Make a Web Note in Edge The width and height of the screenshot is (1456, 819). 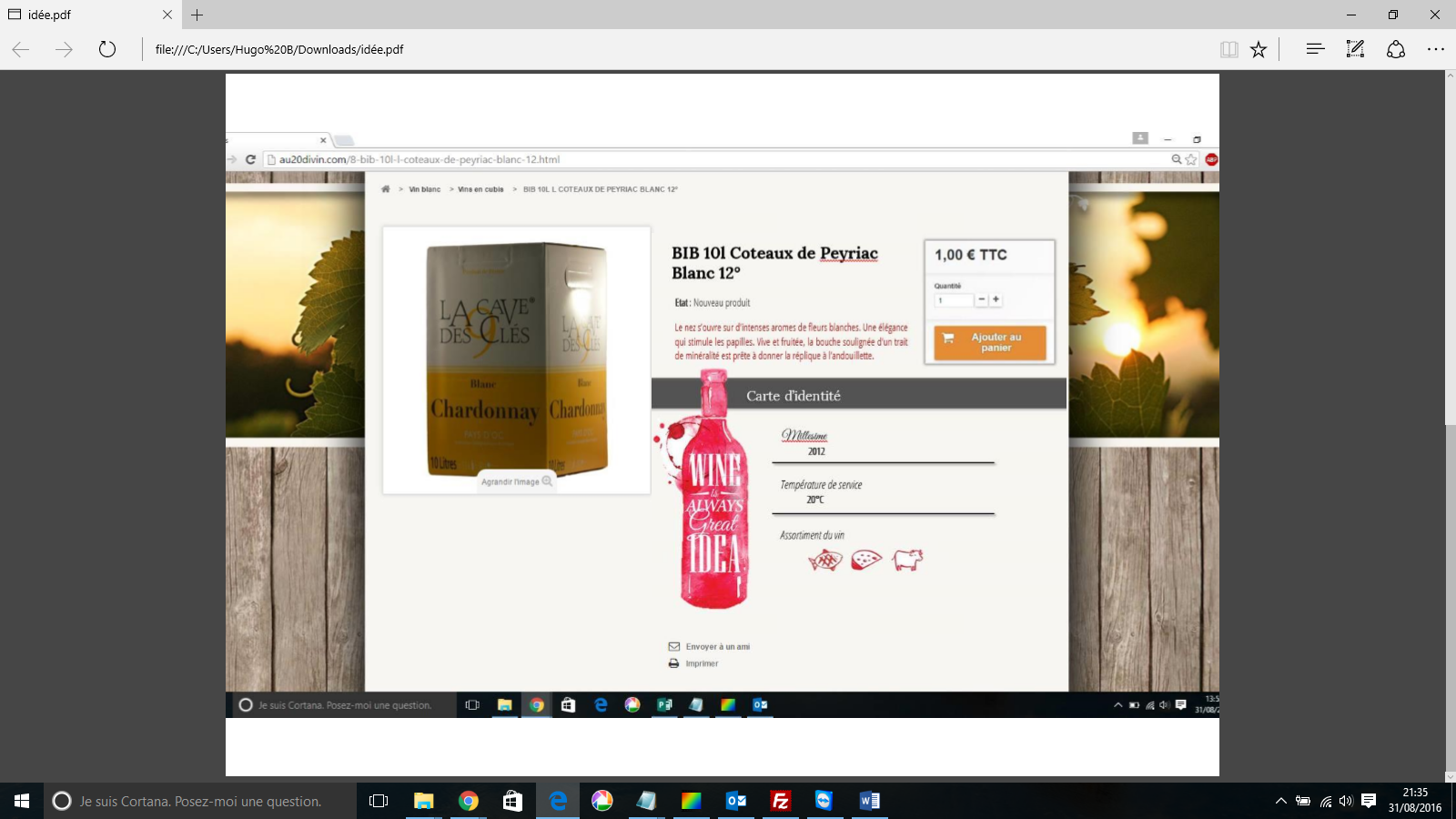[x=1355, y=49]
